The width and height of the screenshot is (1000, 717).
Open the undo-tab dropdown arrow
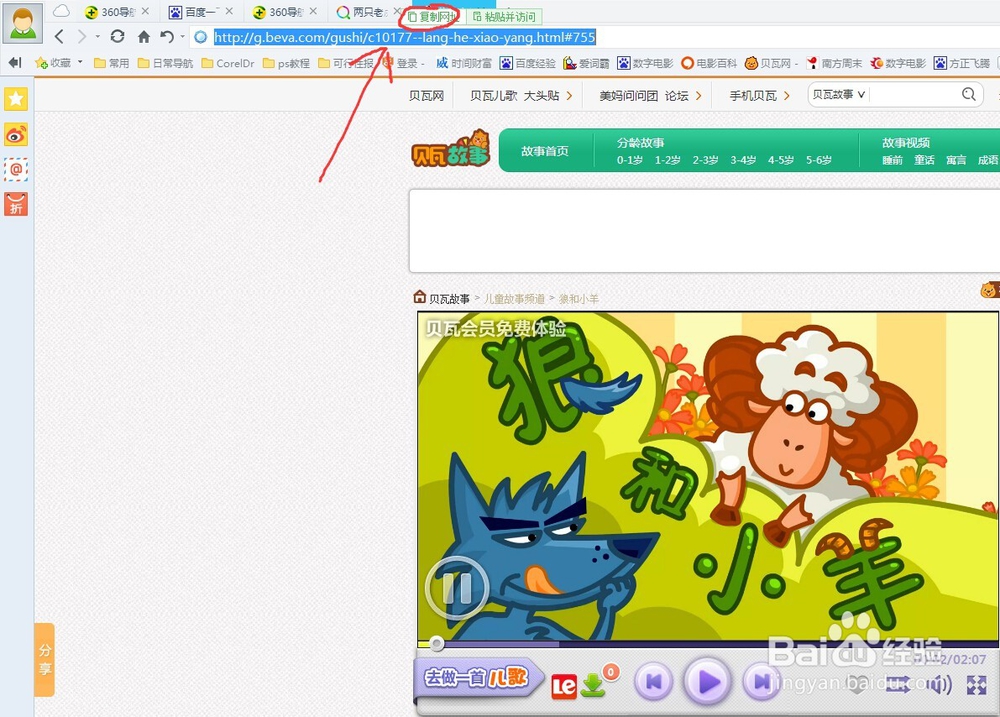[182, 37]
